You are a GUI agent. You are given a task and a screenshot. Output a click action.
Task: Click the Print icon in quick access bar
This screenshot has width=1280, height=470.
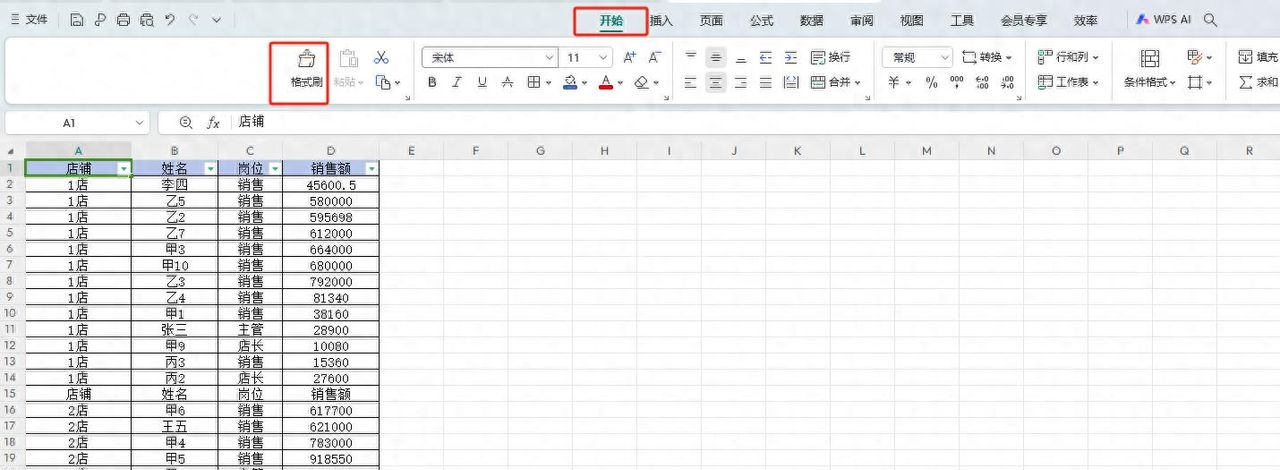point(123,20)
